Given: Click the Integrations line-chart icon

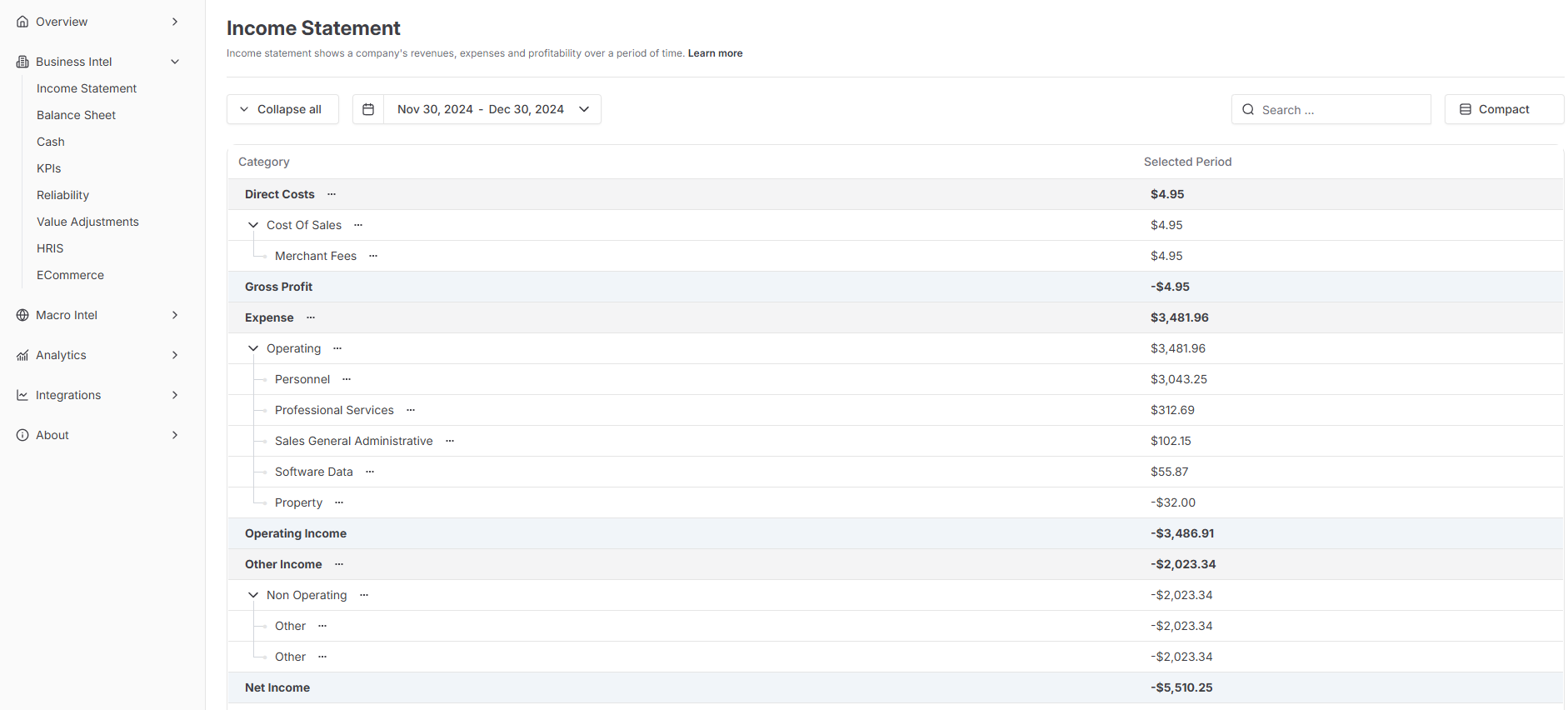Looking at the screenshot, I should point(22,395).
